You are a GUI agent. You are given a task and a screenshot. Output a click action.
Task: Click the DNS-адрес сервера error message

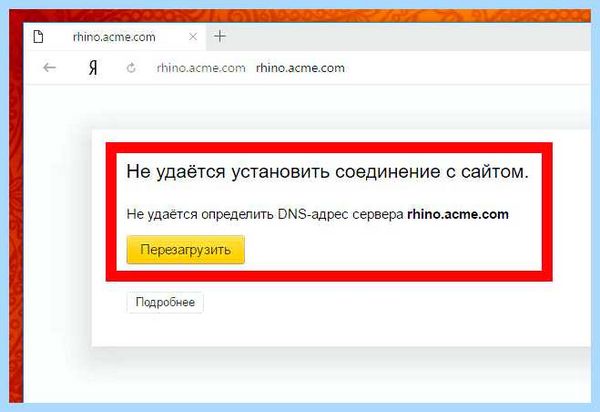point(318,214)
